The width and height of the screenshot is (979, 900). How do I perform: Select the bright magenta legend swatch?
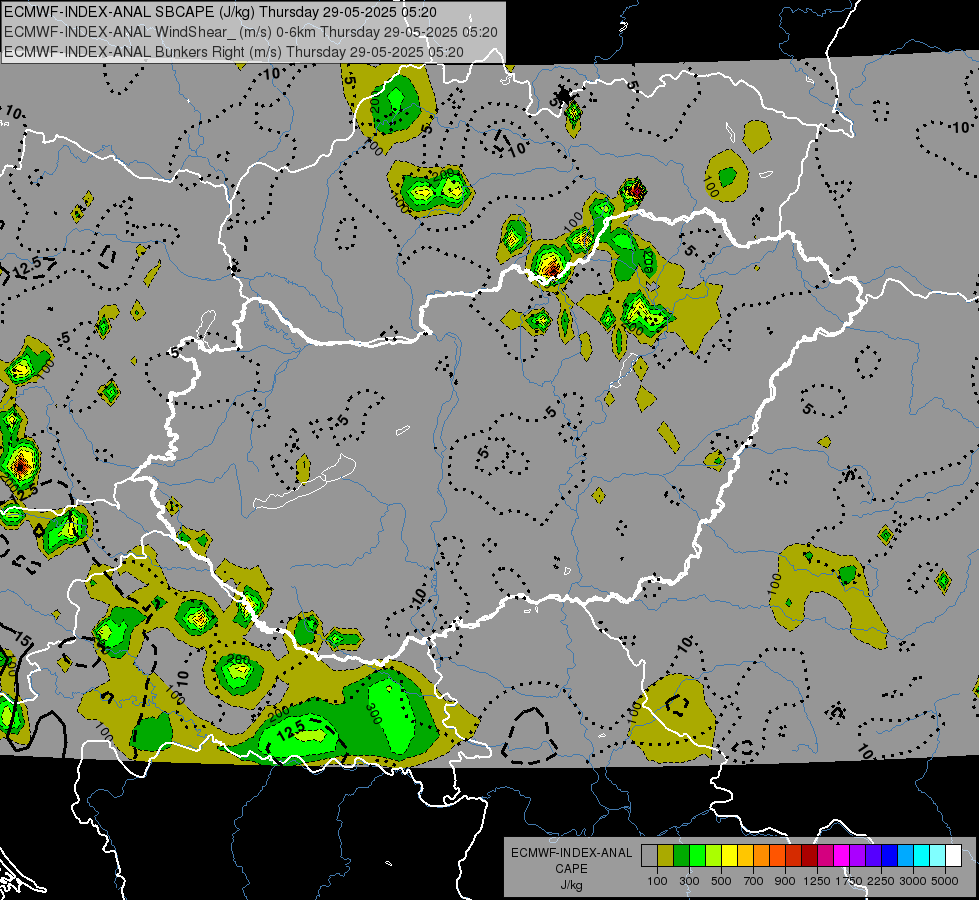(841, 856)
